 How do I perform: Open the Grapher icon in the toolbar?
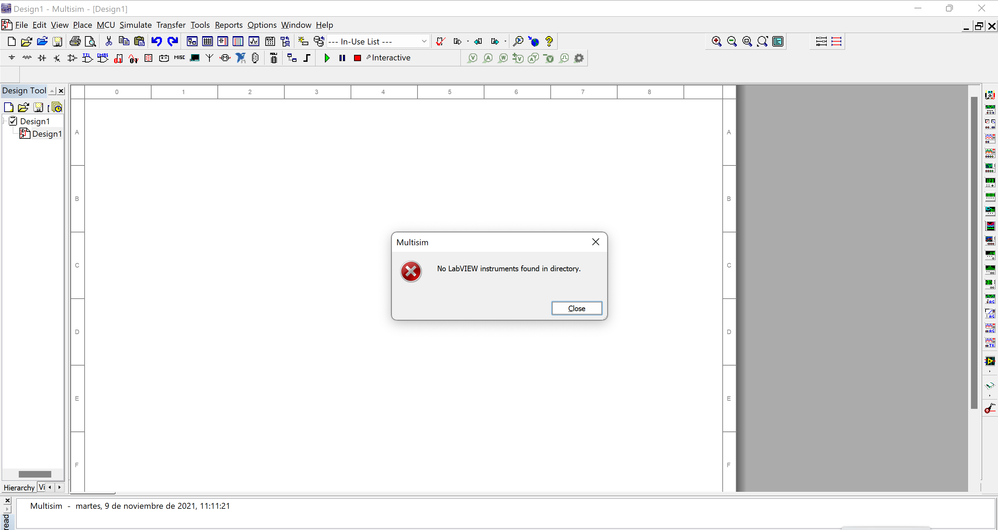tap(253, 41)
